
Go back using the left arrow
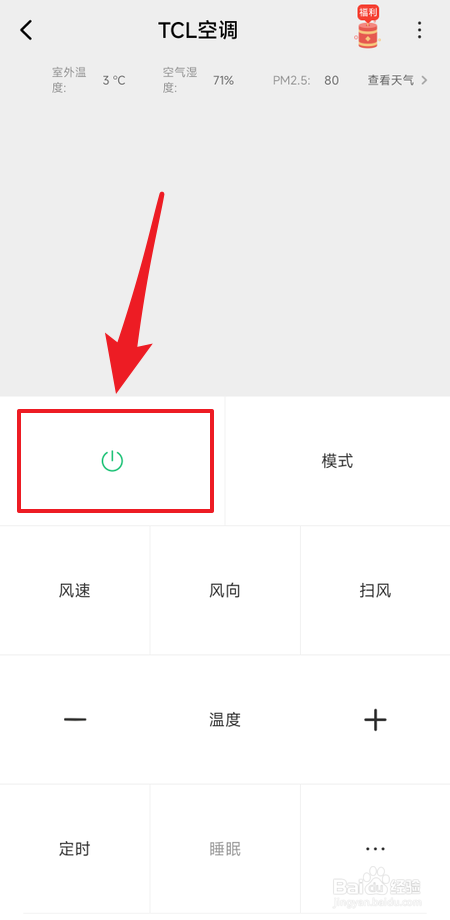(x=26, y=30)
